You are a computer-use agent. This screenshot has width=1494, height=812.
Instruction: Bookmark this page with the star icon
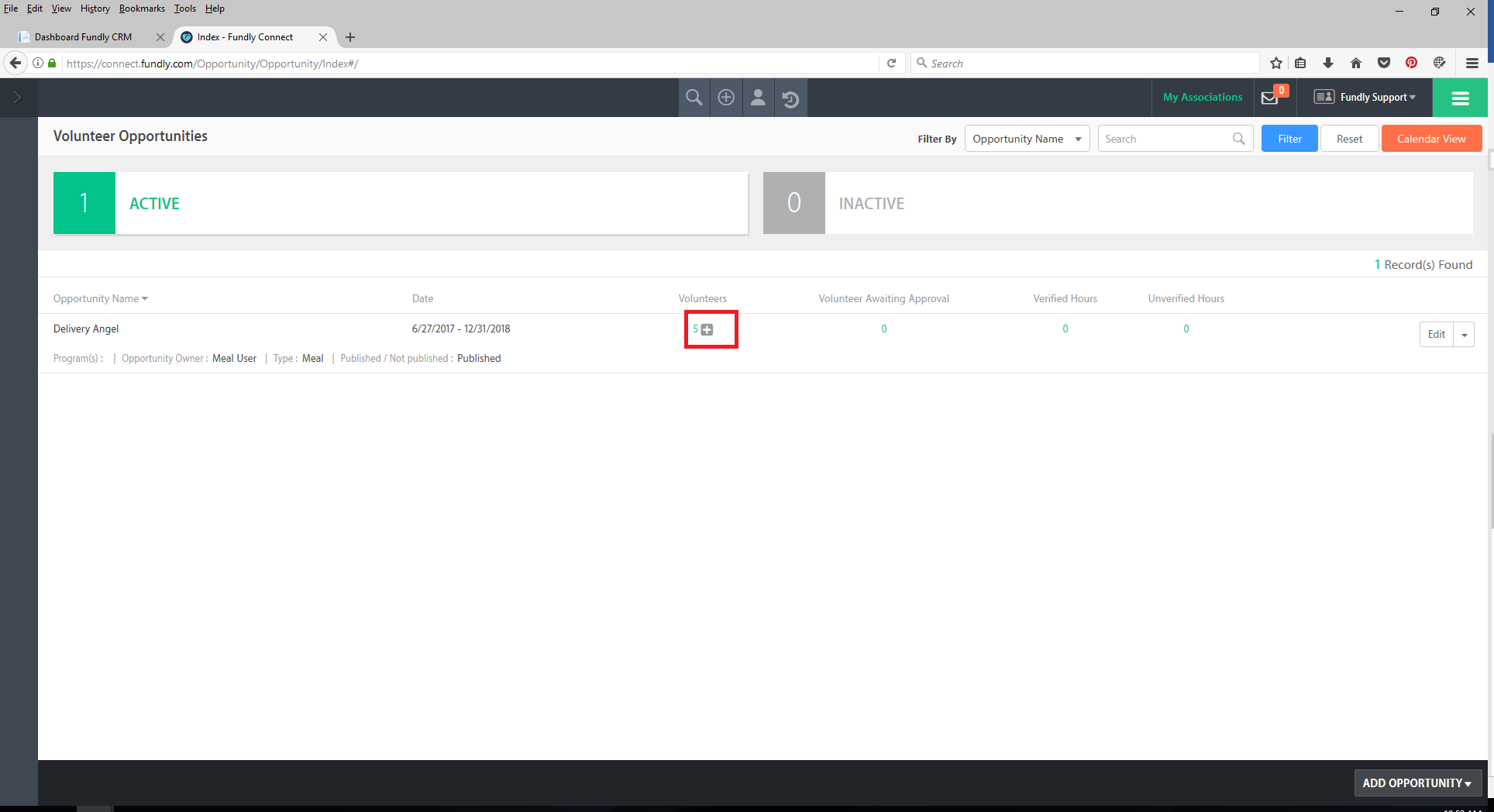pos(1276,64)
